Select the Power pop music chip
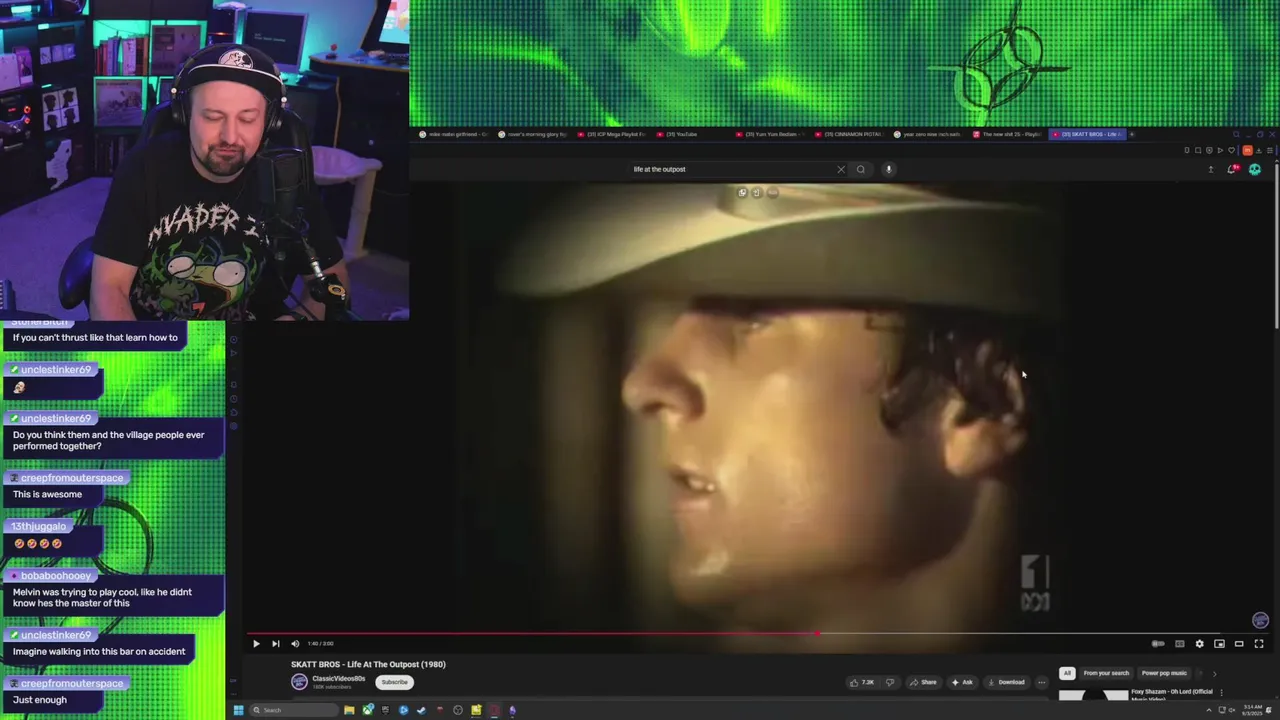 pos(1164,673)
